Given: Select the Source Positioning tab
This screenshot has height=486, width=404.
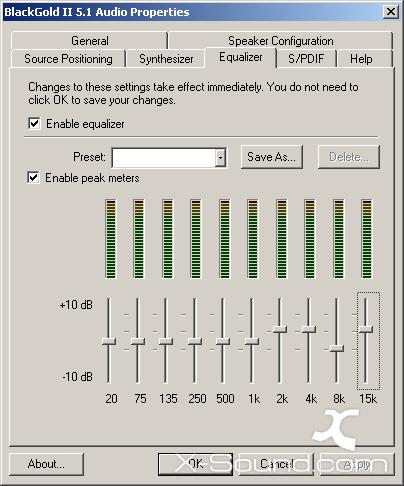Looking at the screenshot, I should 68,59.
